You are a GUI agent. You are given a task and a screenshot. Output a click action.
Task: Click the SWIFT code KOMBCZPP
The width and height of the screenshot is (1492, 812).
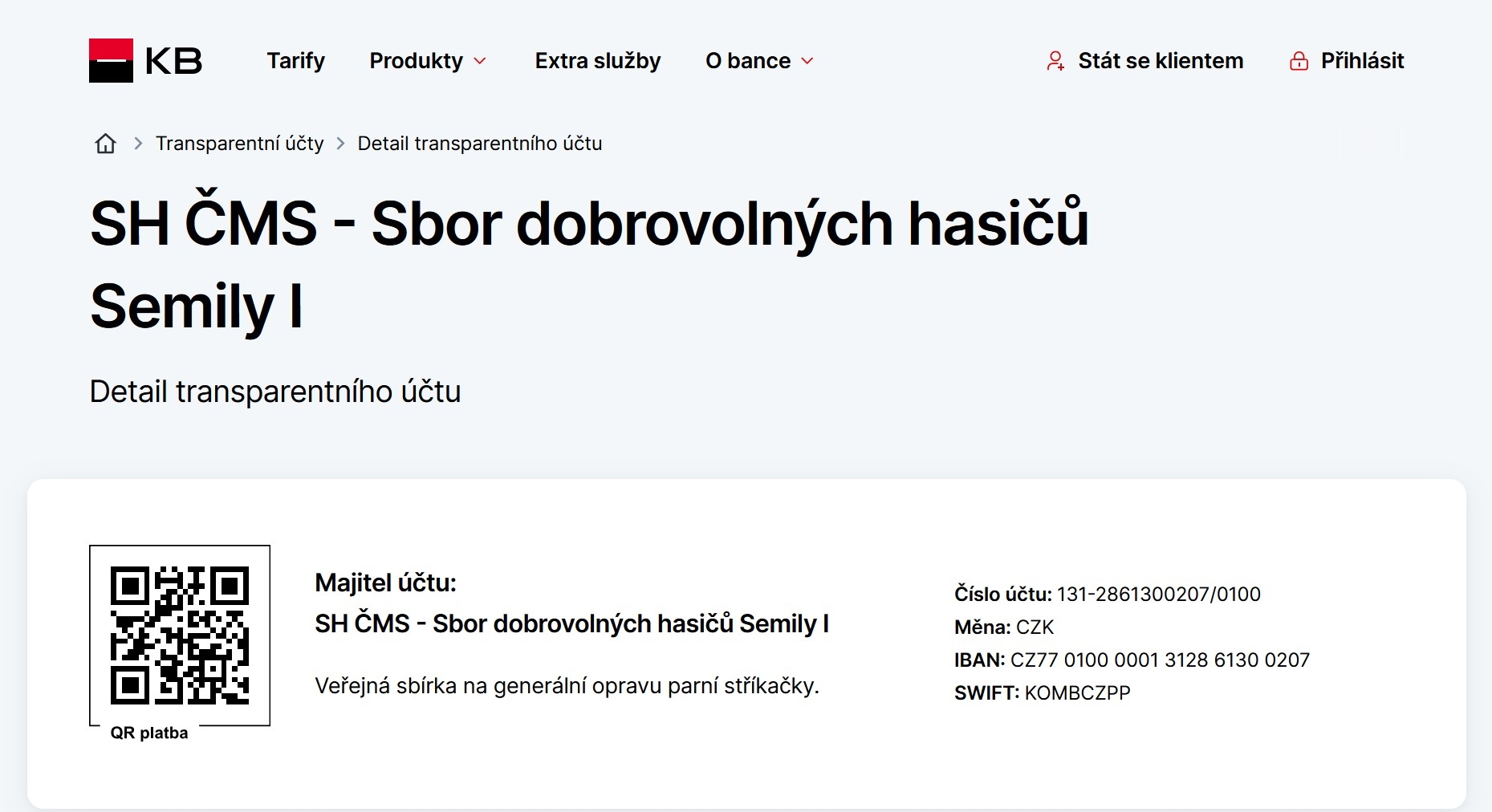click(x=1078, y=693)
